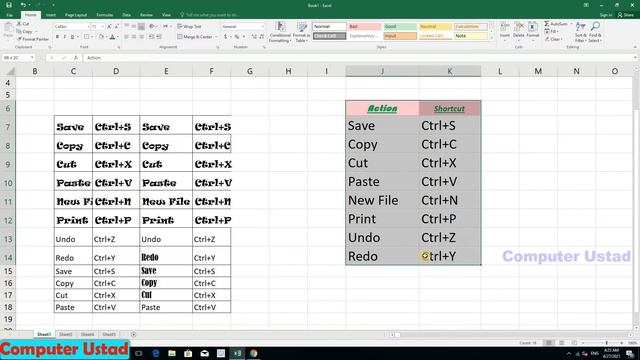The width and height of the screenshot is (640, 360).
Task: Open the Fill Color bucket picker
Action: point(101,37)
